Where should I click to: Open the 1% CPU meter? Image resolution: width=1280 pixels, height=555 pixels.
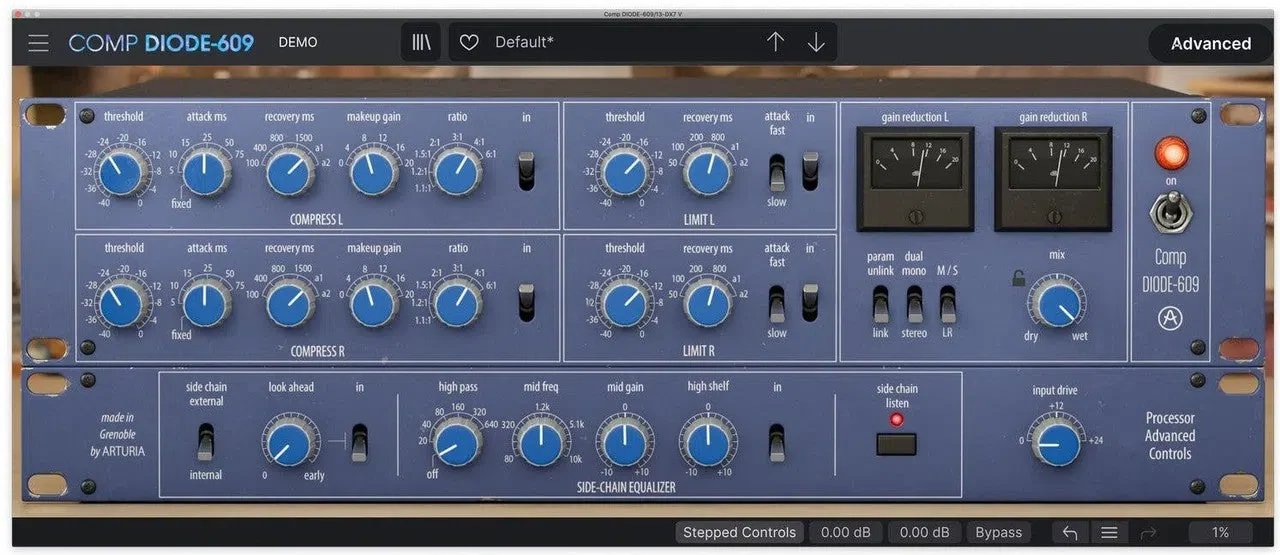coord(1220,533)
